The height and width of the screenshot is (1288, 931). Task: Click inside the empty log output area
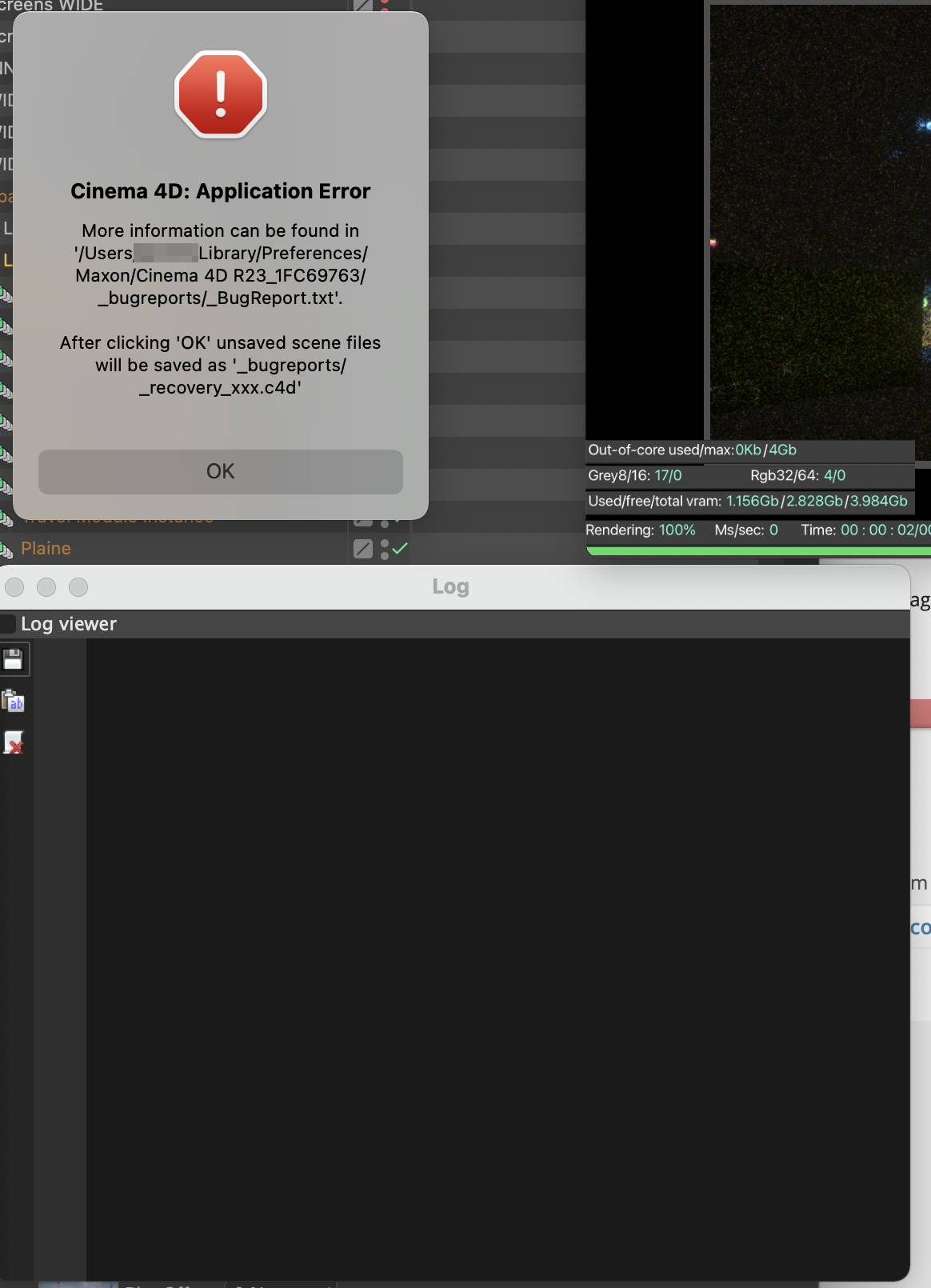click(x=497, y=958)
